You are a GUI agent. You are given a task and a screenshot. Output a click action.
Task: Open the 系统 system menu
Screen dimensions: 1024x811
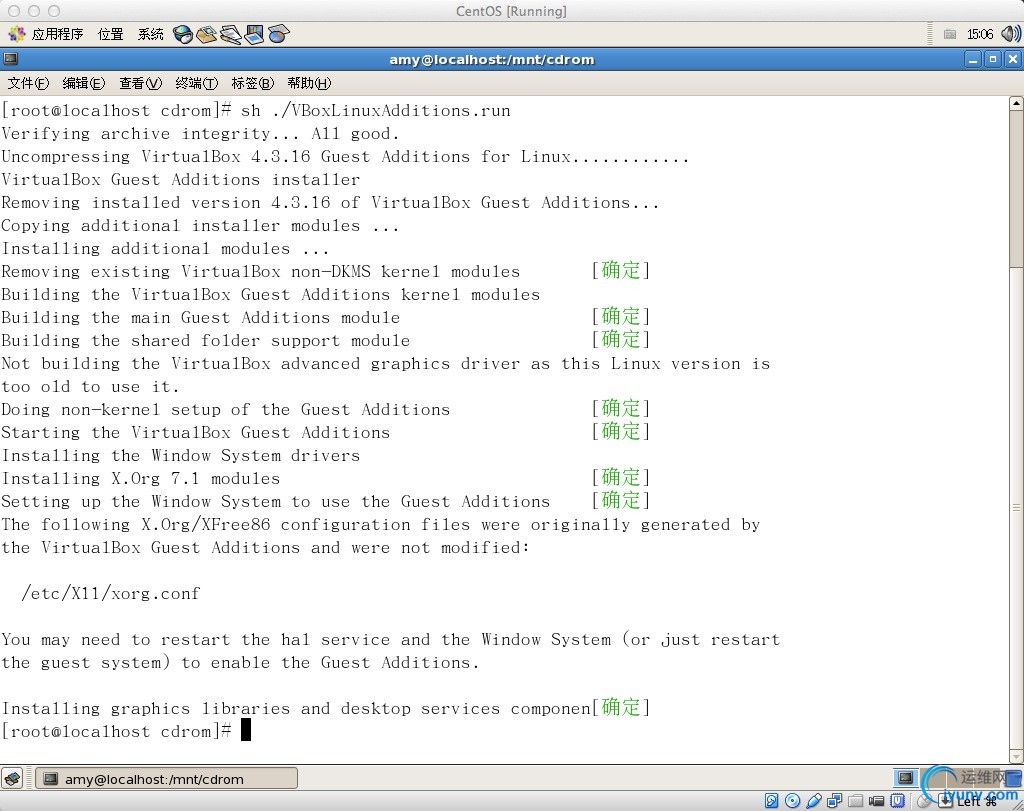click(x=150, y=34)
